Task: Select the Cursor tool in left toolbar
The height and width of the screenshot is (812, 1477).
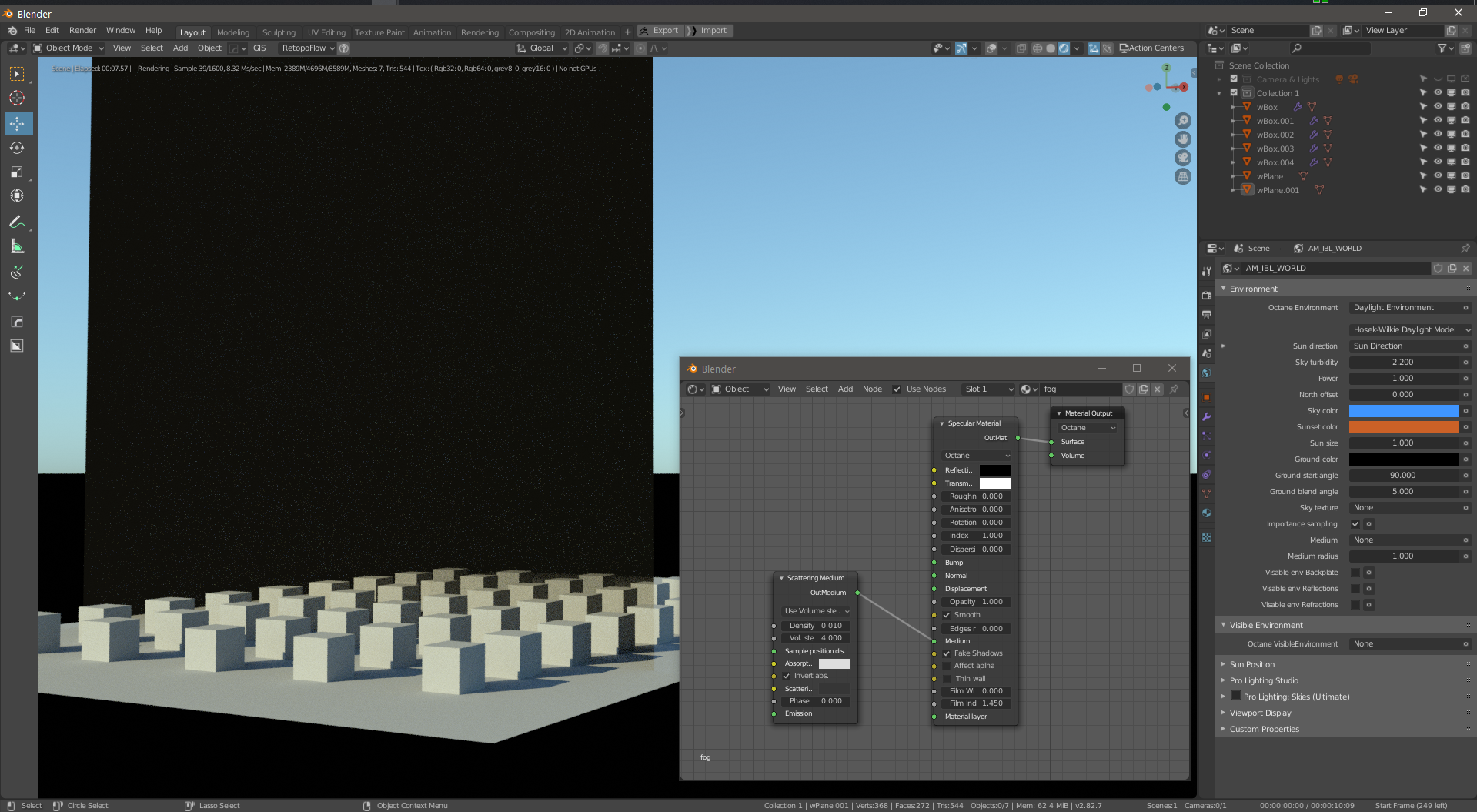Action: coord(17,98)
